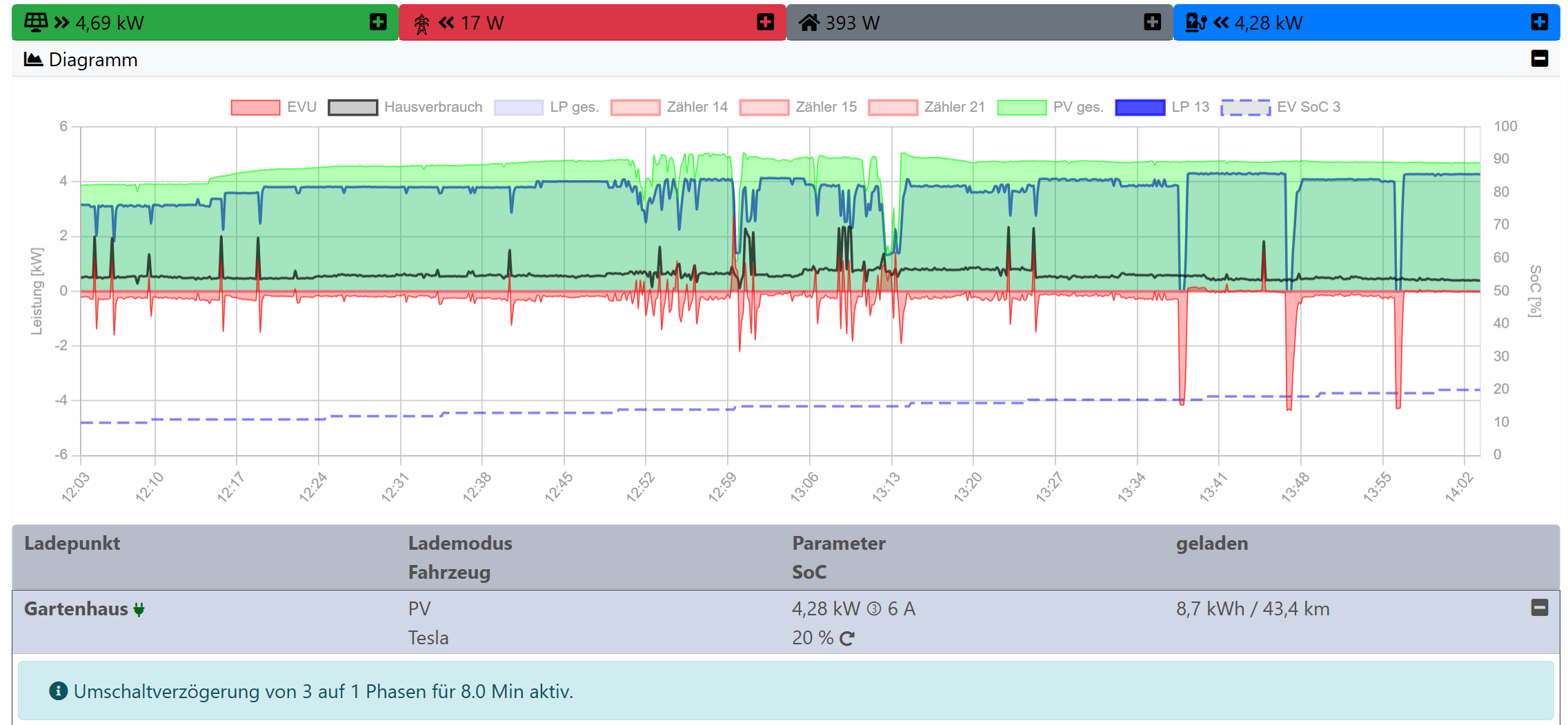Toggle PV ges. series visibility

(x=1050, y=107)
